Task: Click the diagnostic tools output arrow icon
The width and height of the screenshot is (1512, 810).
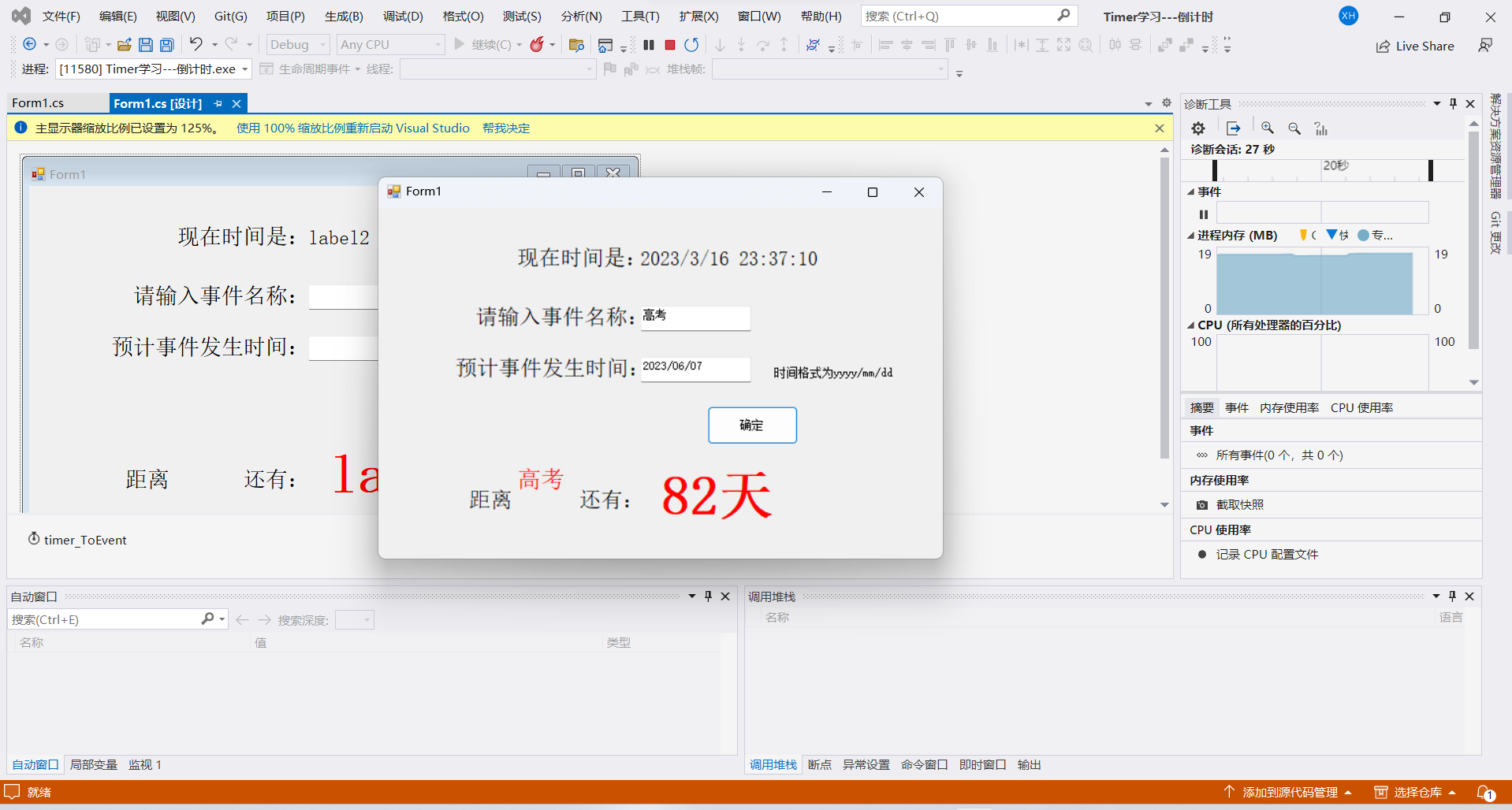Action: click(1234, 128)
